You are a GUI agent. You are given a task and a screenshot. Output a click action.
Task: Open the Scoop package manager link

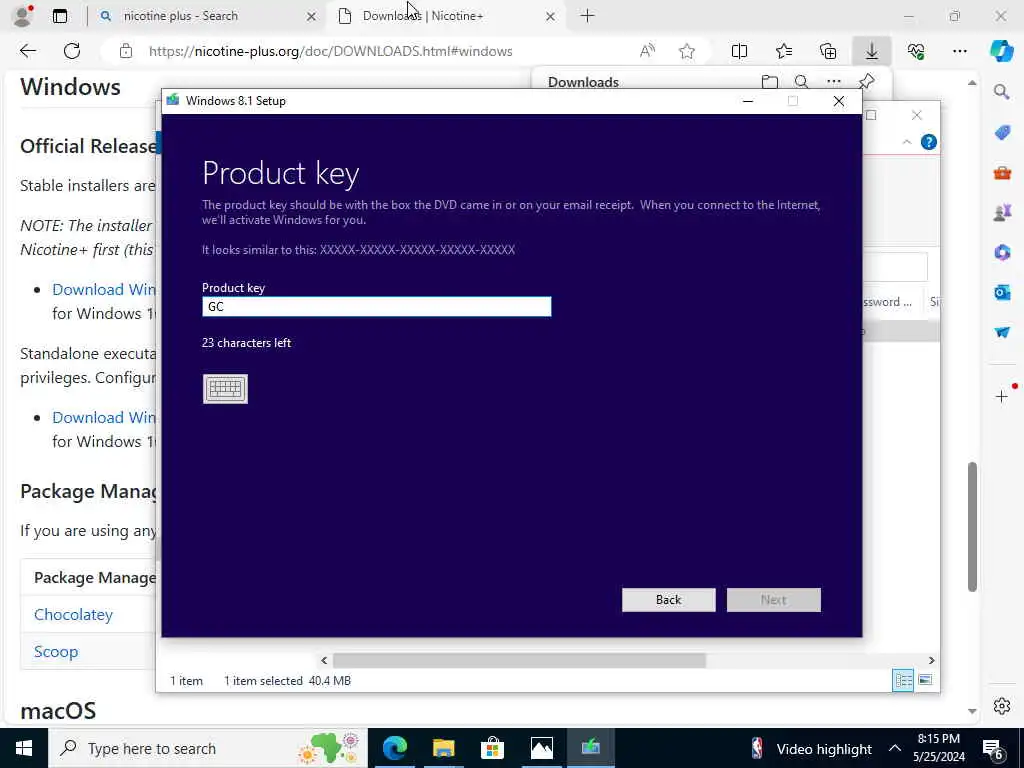[x=56, y=652]
